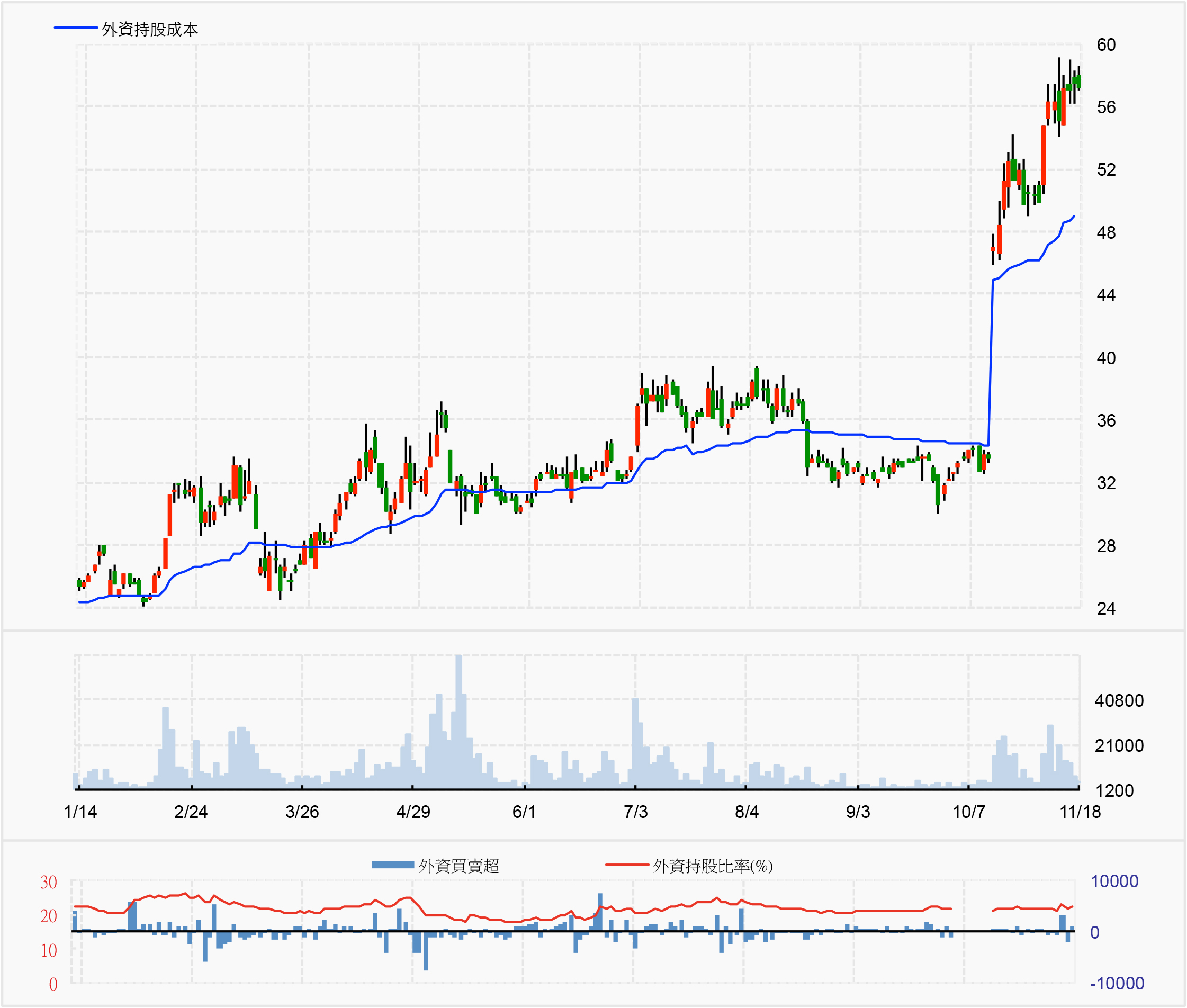Click the 2/24 date axis label
The width and height of the screenshot is (1187, 1008).
pos(191,812)
